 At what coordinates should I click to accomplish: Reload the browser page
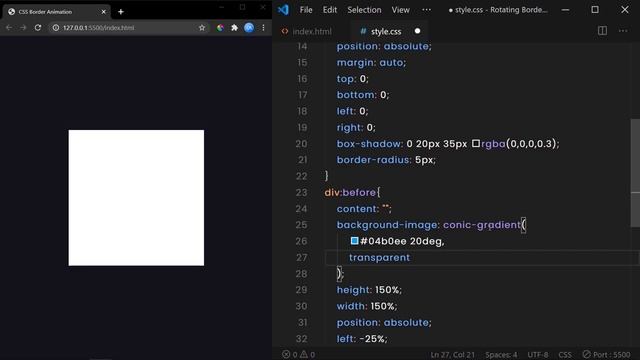tap(38, 28)
